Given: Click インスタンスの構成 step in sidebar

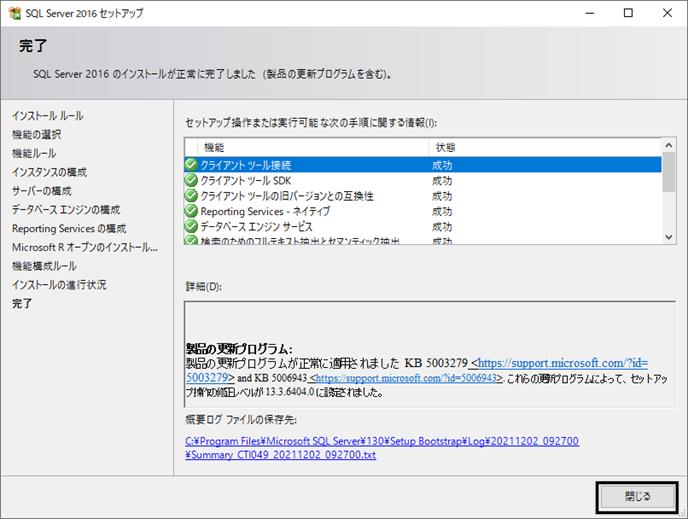Looking at the screenshot, I should (x=49, y=172).
